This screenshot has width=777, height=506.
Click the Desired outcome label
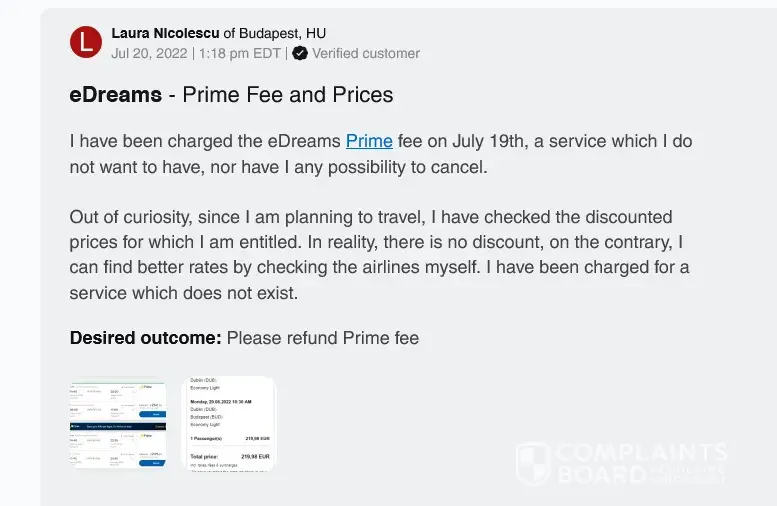click(145, 338)
